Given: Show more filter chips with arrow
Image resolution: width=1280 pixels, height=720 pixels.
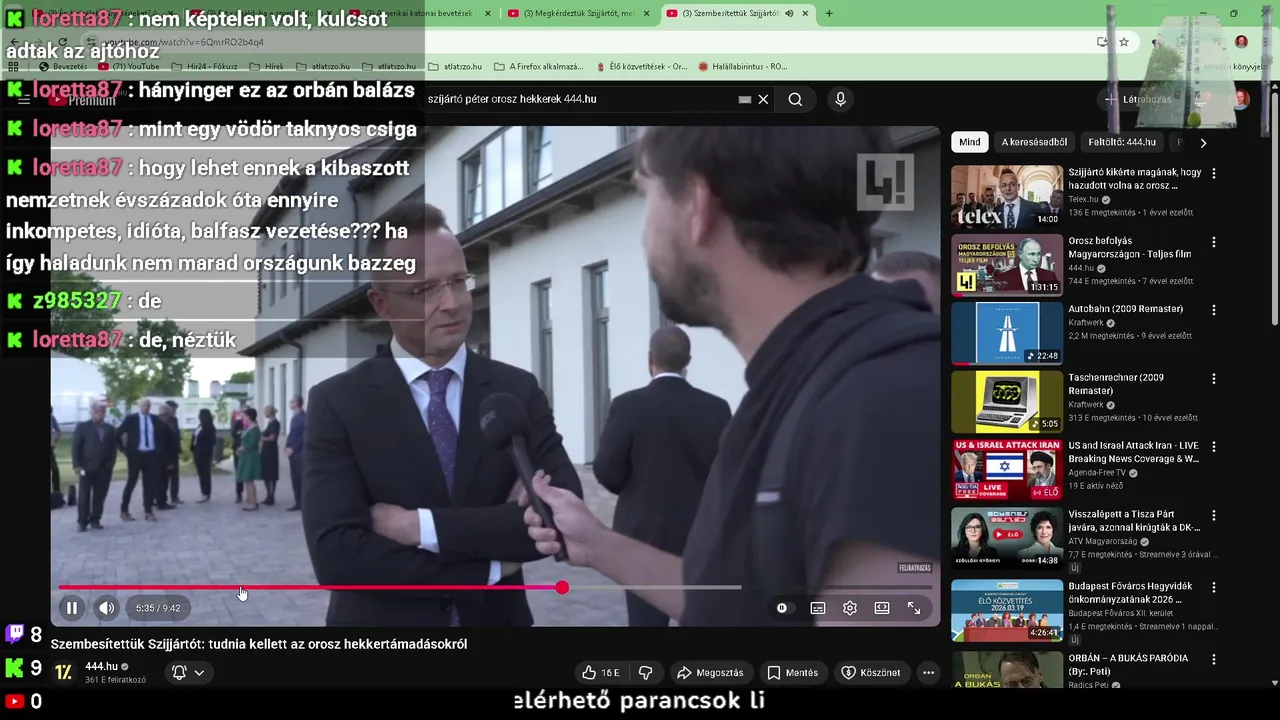Looking at the screenshot, I should pos(1203,142).
